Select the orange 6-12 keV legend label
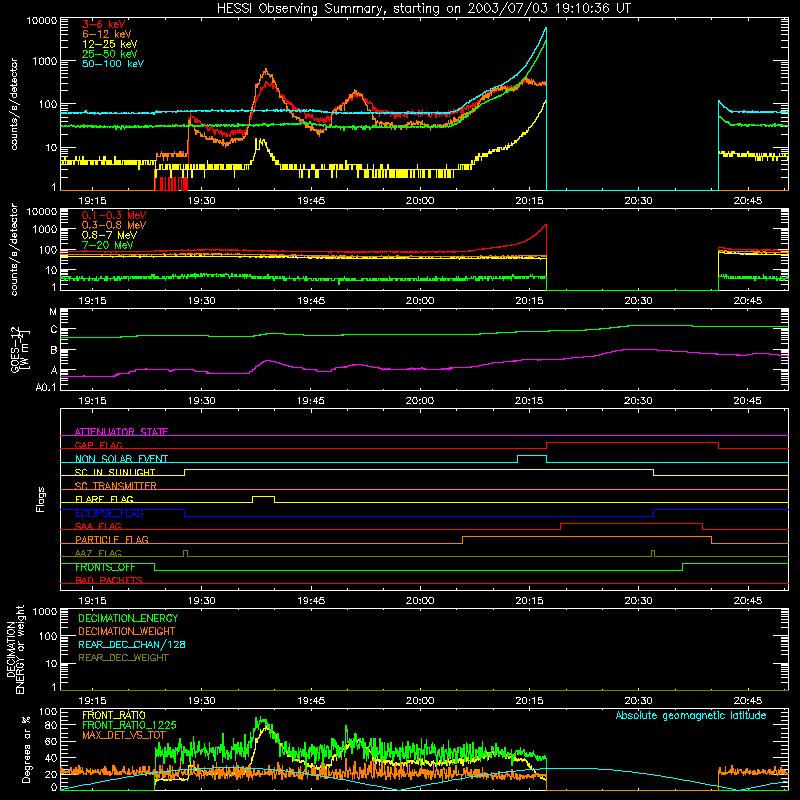800x800 pixels. click(107, 34)
